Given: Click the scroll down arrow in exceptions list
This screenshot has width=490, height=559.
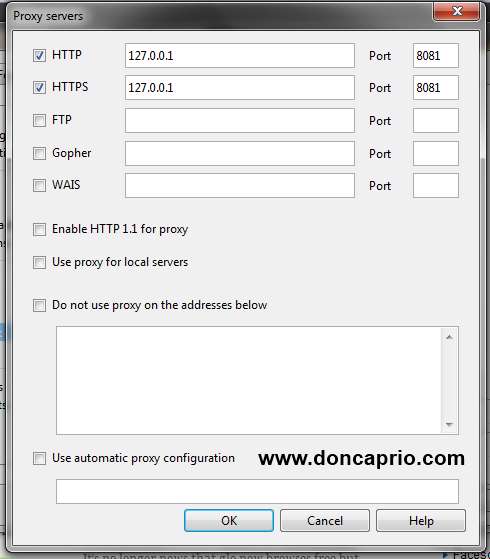Looking at the screenshot, I should tap(449, 424).
